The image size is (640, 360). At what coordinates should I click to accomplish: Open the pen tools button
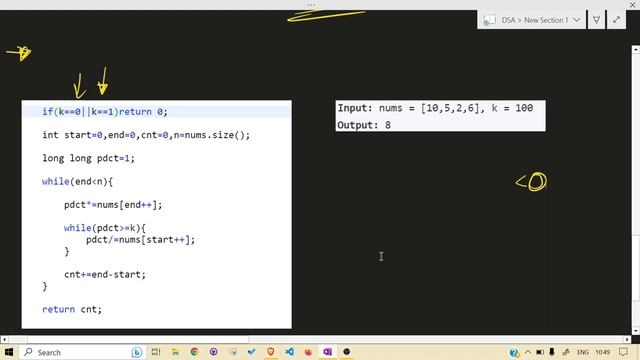tap(596, 20)
